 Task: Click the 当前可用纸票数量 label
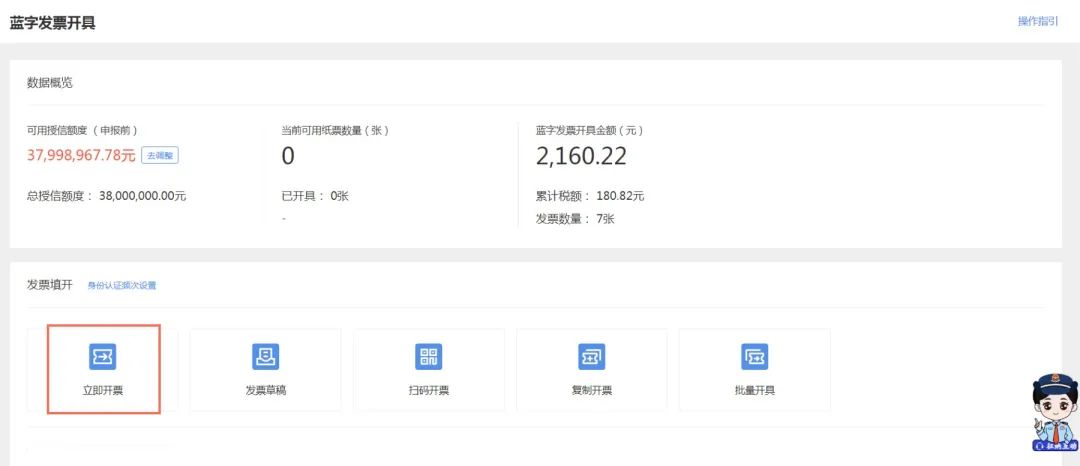[x=335, y=130]
